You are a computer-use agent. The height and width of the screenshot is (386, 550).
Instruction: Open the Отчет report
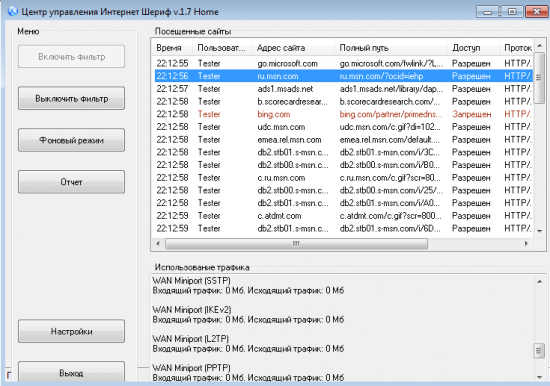(72, 182)
